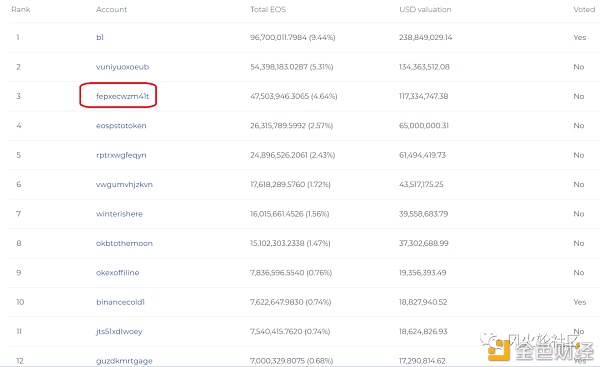Select the USD valuation 238,849,029.14
The width and height of the screenshot is (600, 367).
coord(426,38)
